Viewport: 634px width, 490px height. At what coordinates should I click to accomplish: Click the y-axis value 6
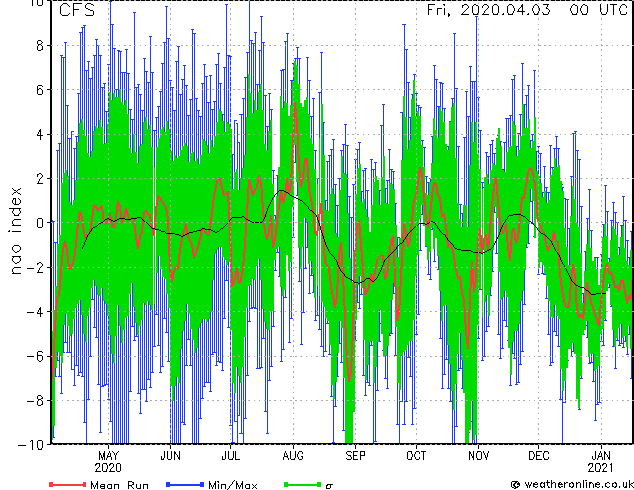(40, 90)
